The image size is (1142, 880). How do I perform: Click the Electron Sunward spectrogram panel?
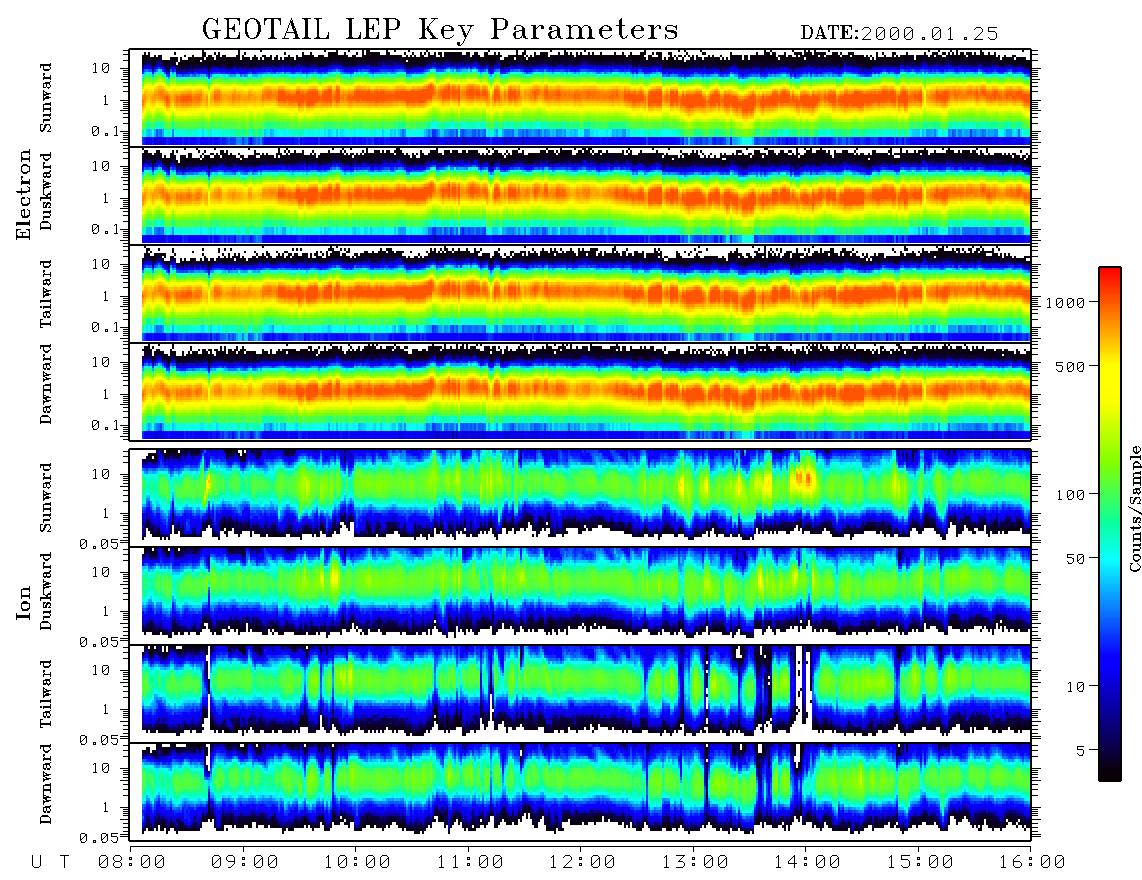[x=580, y=98]
